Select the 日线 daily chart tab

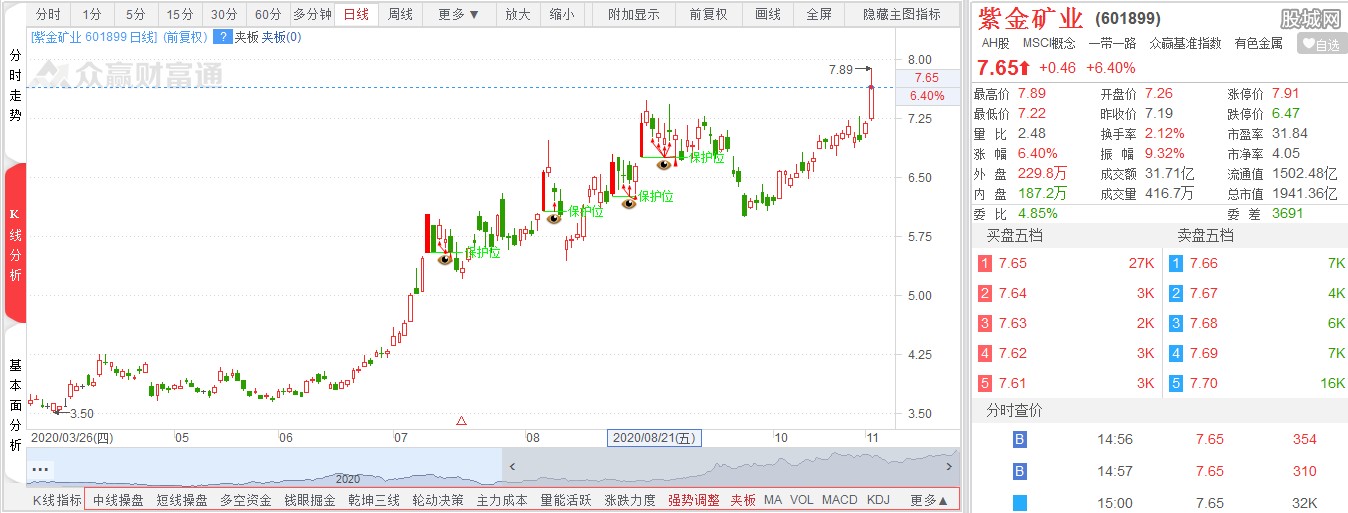pyautogui.click(x=356, y=15)
